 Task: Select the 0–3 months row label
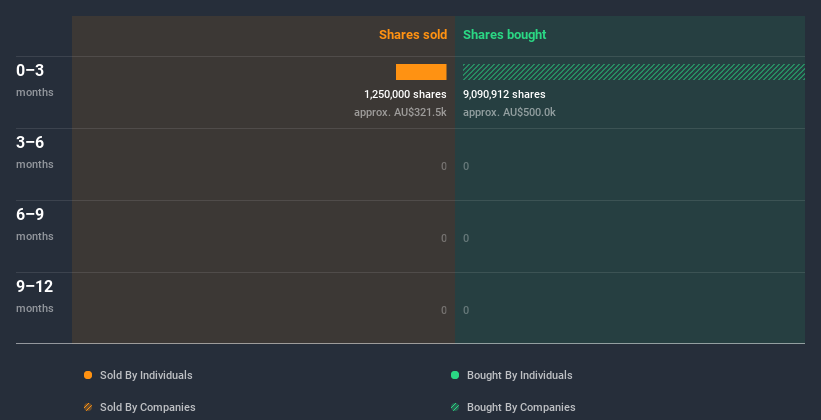(x=35, y=81)
